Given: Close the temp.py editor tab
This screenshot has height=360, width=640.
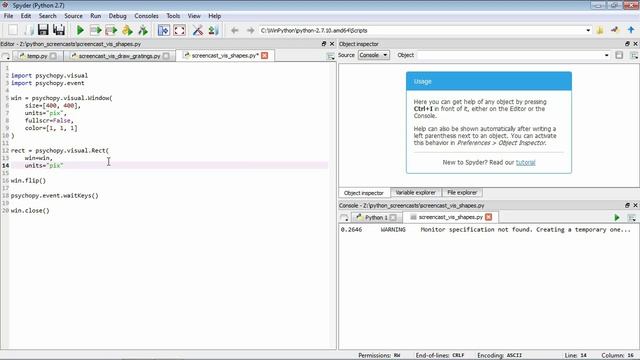Looking at the screenshot, I should pos(53,56).
